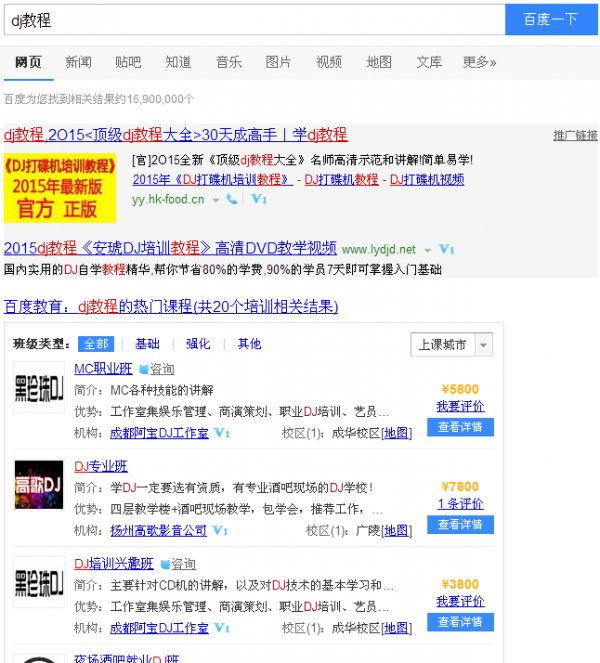Open the 地图 link for 成华校区 in MC职业班
The width and height of the screenshot is (600, 663).
396,433
